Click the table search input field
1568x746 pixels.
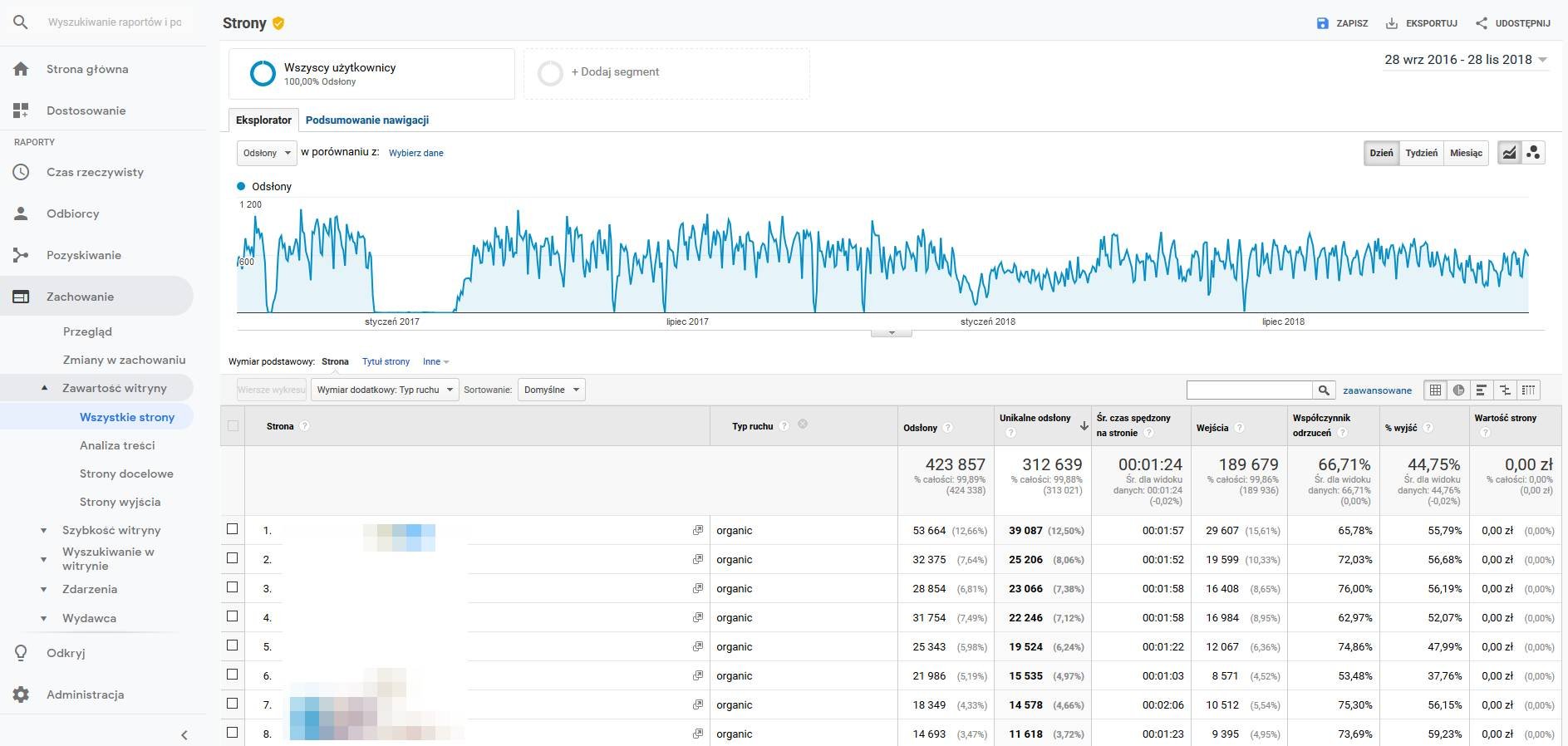[x=1249, y=390]
